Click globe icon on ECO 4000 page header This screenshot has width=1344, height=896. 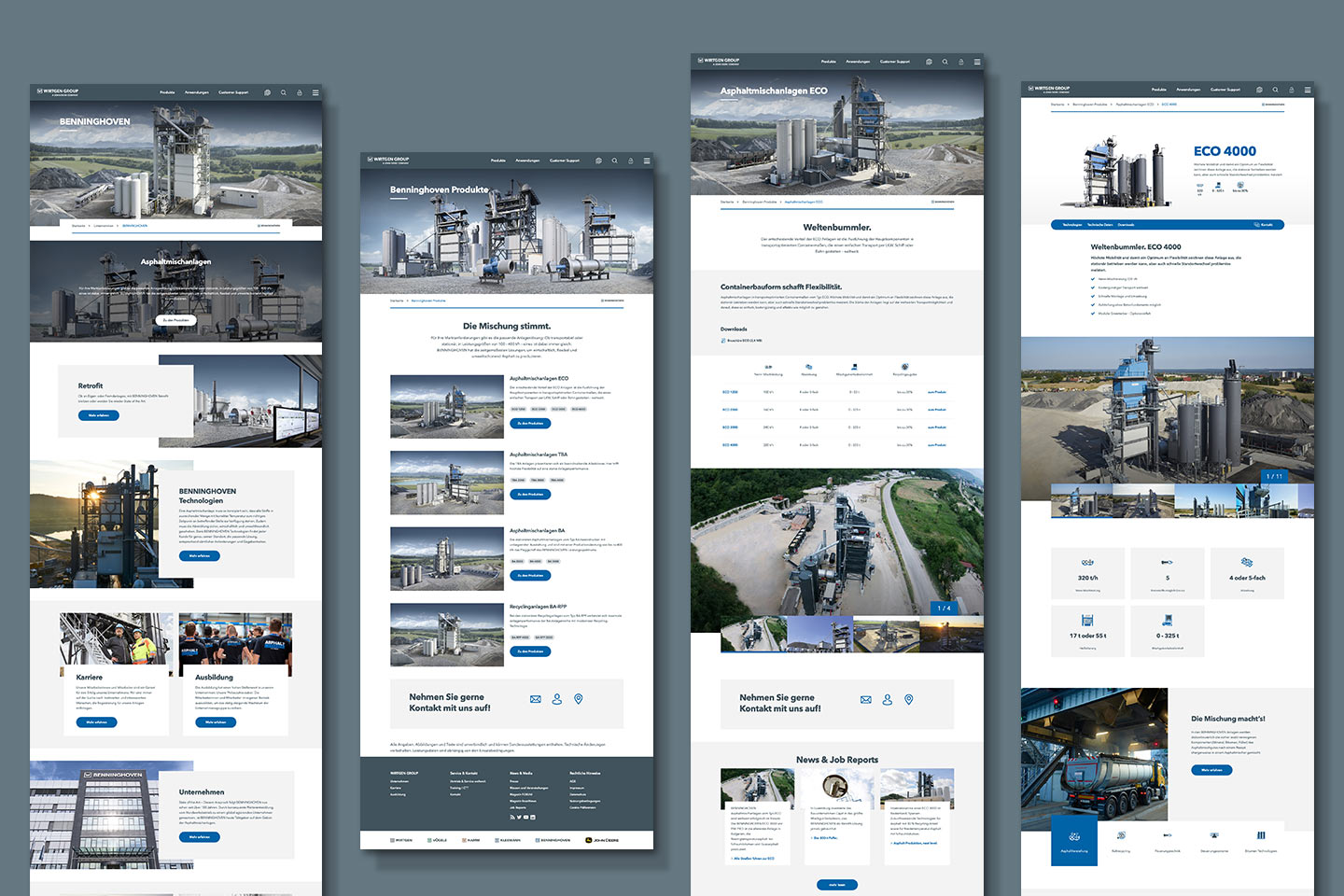click(x=1259, y=90)
